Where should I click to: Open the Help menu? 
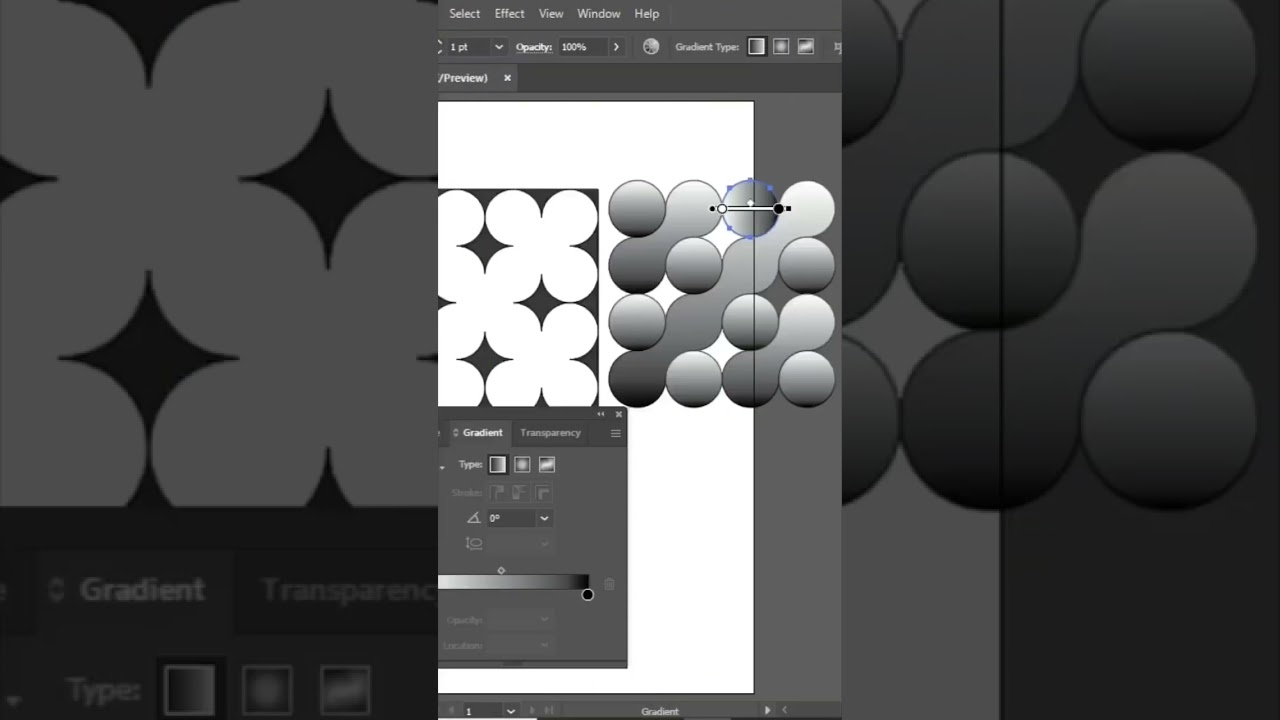[647, 14]
